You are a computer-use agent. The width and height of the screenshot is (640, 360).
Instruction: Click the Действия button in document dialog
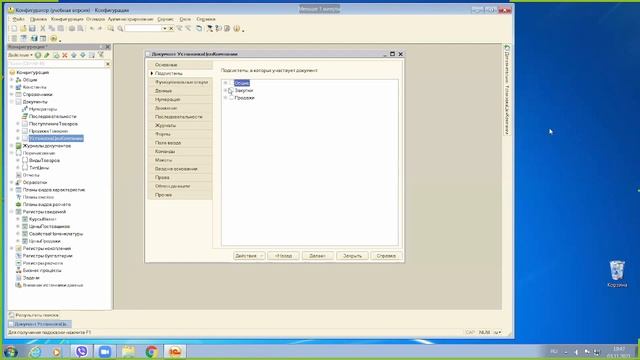point(249,256)
